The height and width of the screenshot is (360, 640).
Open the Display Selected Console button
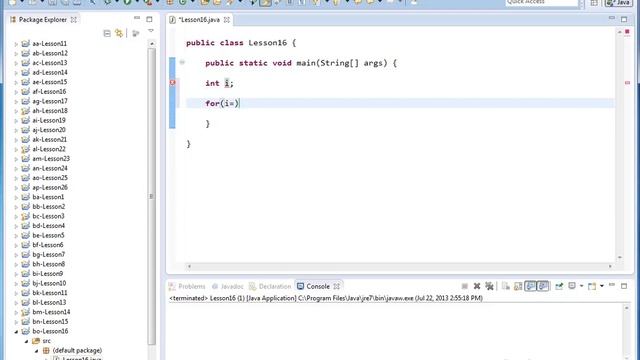coord(572,286)
